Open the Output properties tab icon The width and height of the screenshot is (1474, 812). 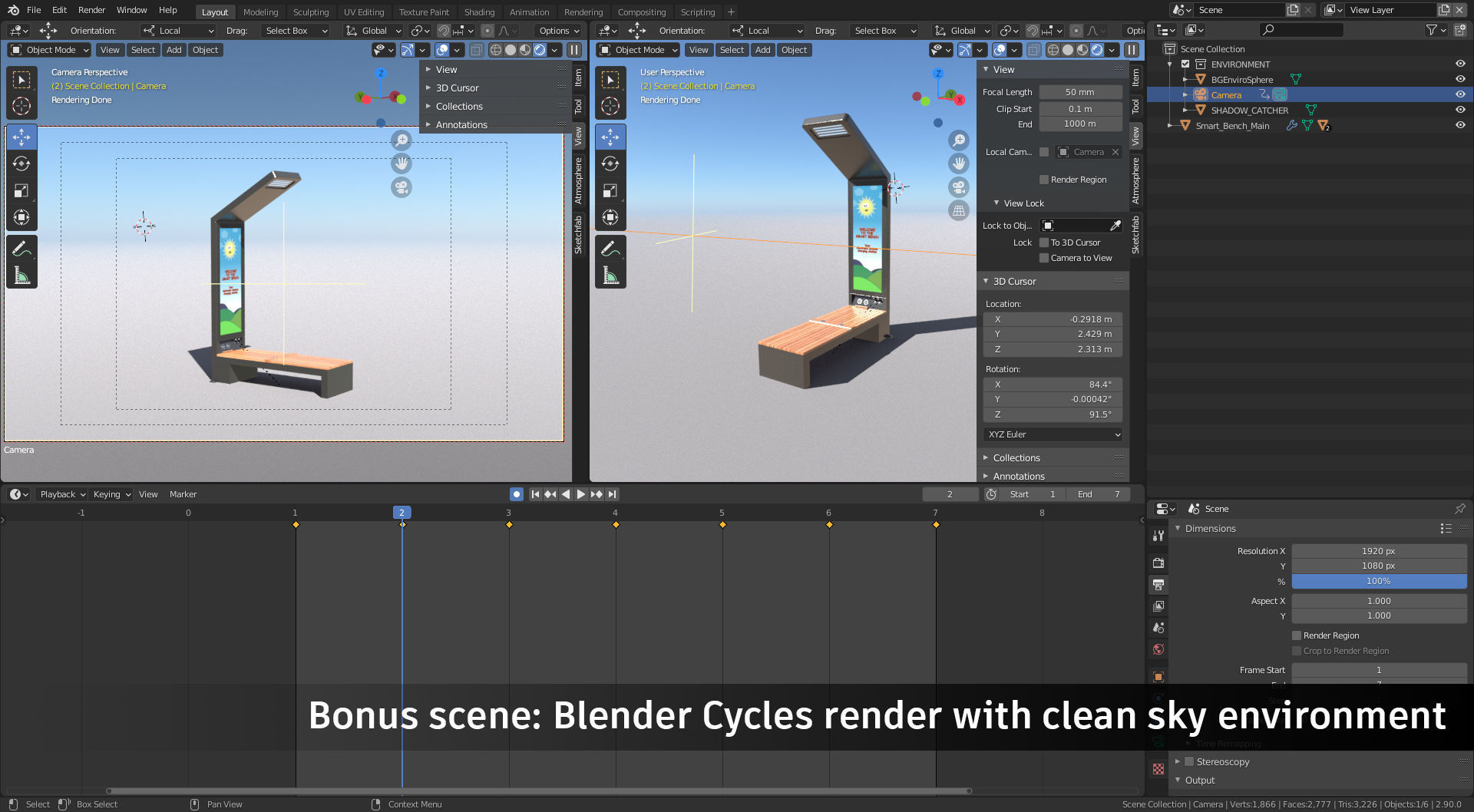tap(1158, 585)
